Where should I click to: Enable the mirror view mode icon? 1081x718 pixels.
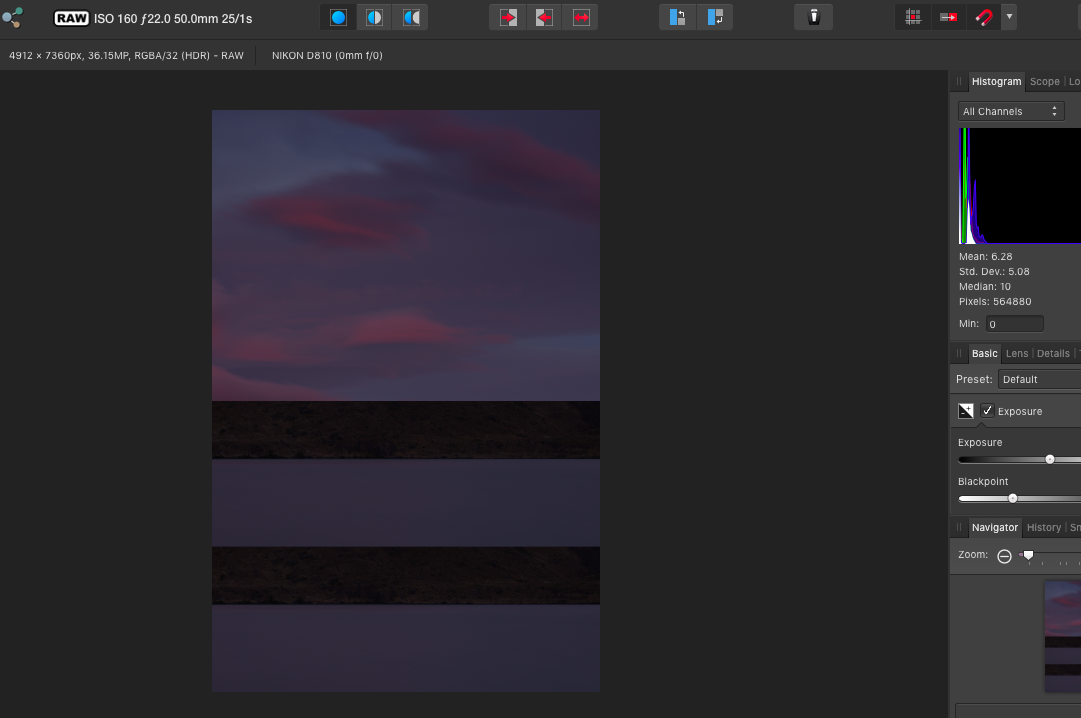410,16
